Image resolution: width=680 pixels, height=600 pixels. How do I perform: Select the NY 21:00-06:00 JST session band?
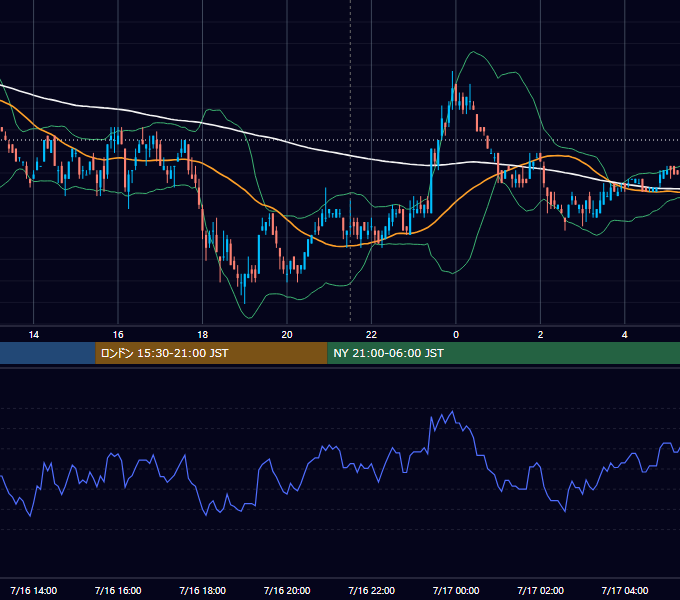503,353
